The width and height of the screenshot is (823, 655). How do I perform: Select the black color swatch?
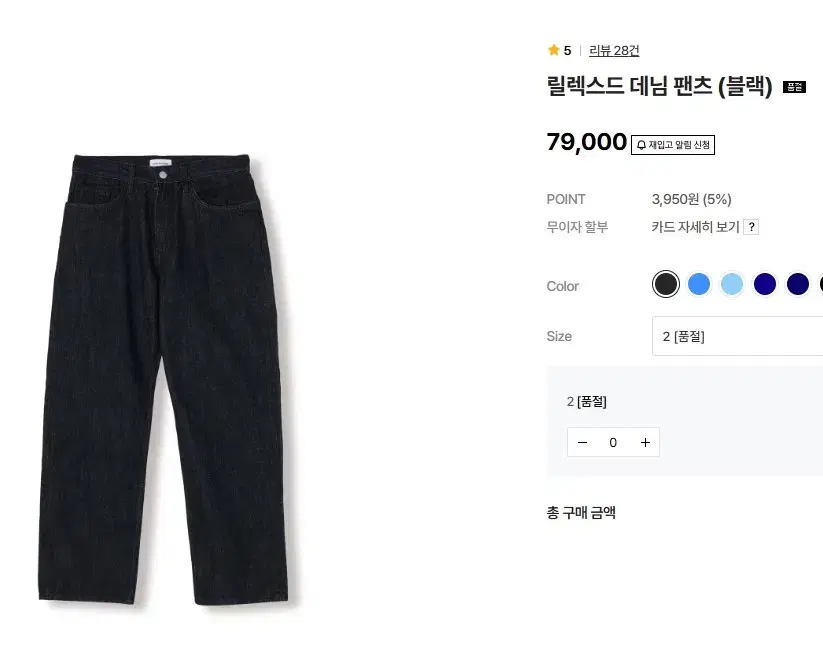tap(666, 284)
